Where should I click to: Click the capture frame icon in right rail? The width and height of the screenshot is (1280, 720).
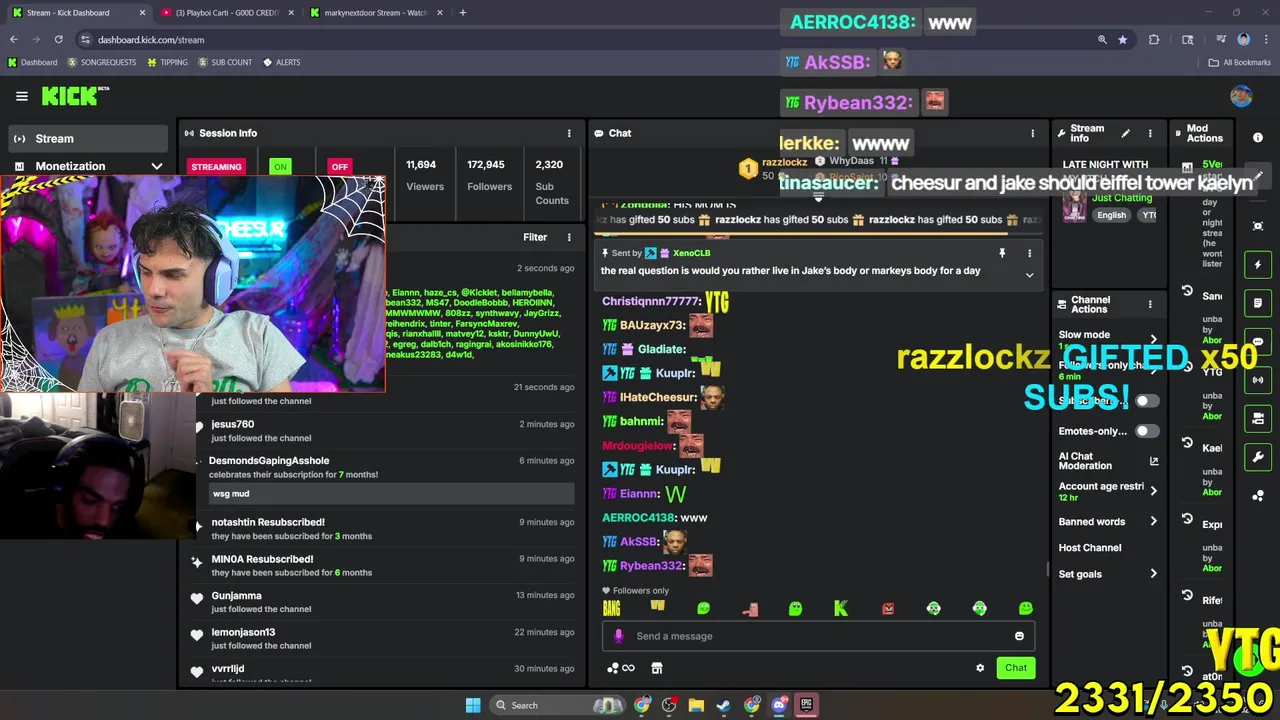[1258, 226]
